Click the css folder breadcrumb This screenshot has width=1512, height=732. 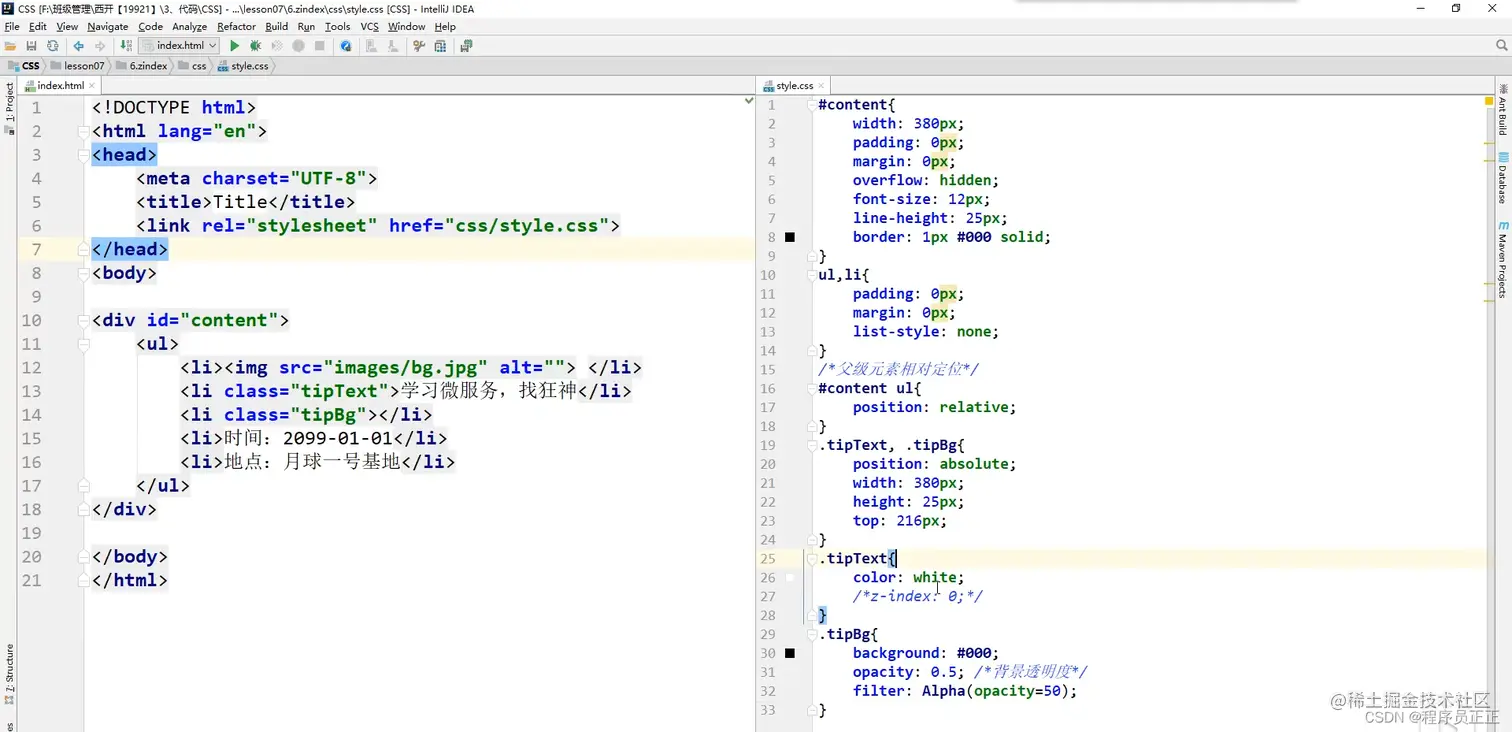tap(193, 66)
